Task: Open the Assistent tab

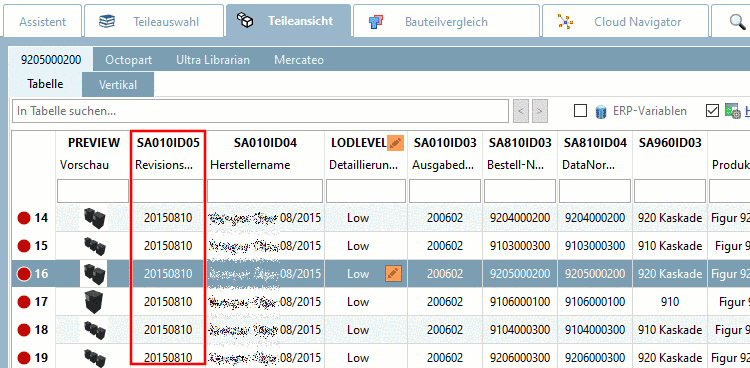Action: pyautogui.click(x=42, y=22)
